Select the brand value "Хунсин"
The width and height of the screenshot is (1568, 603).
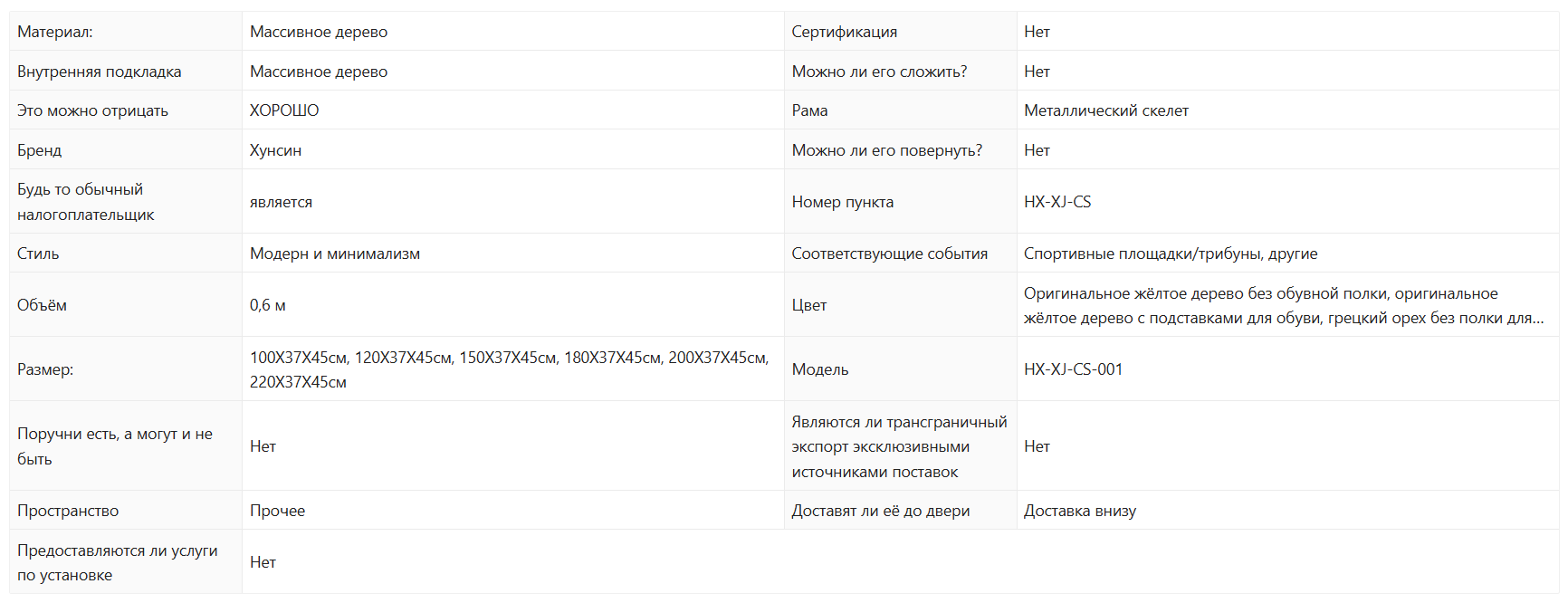(275, 150)
